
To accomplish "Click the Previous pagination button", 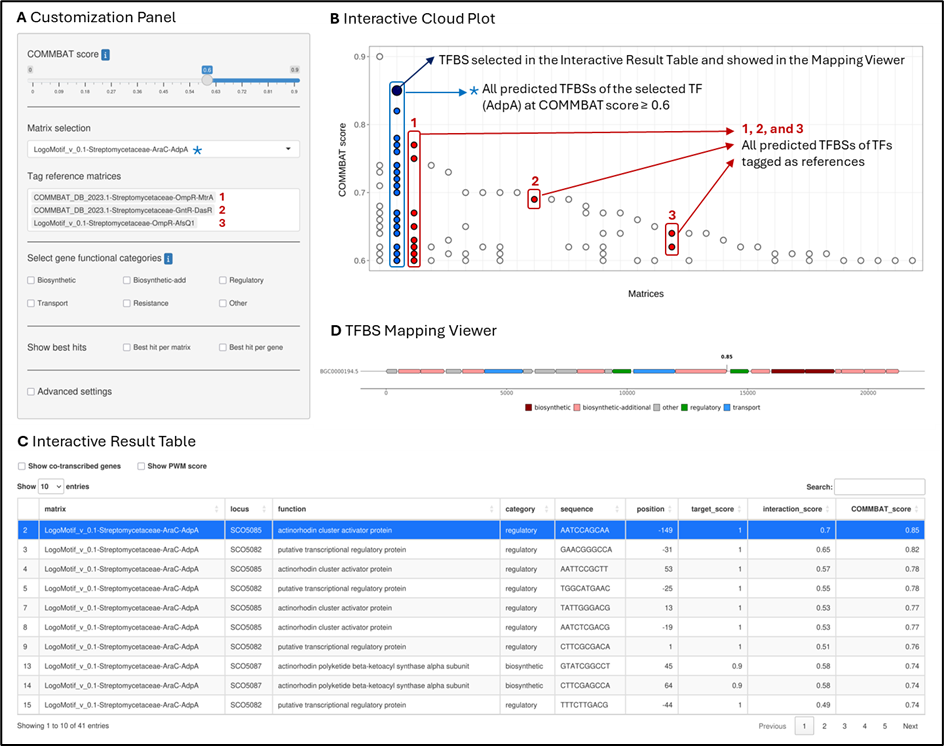I will tap(771, 726).
